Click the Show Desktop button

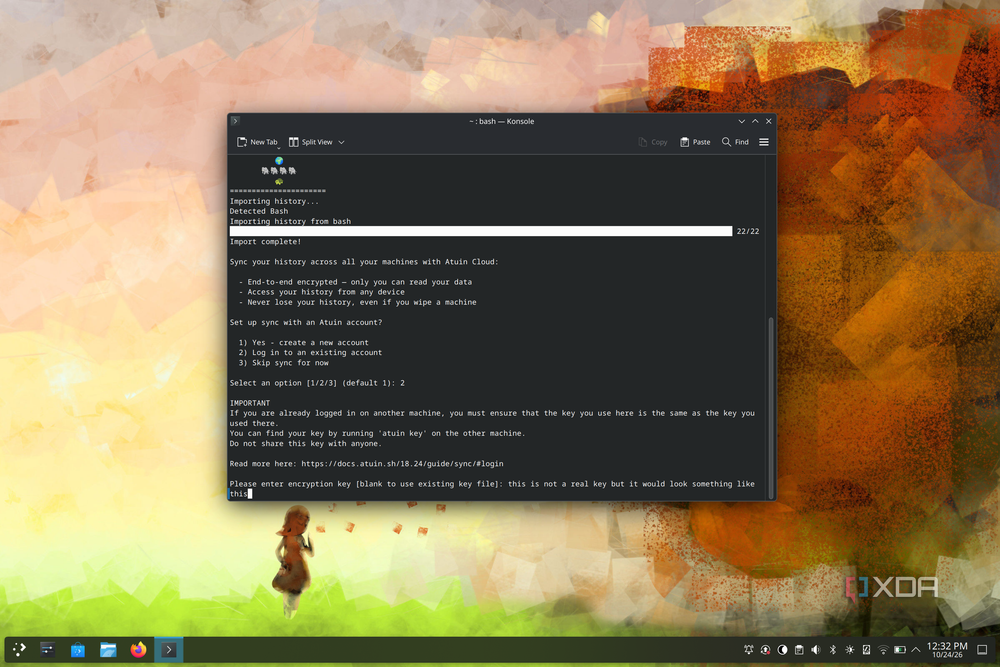pos(982,650)
